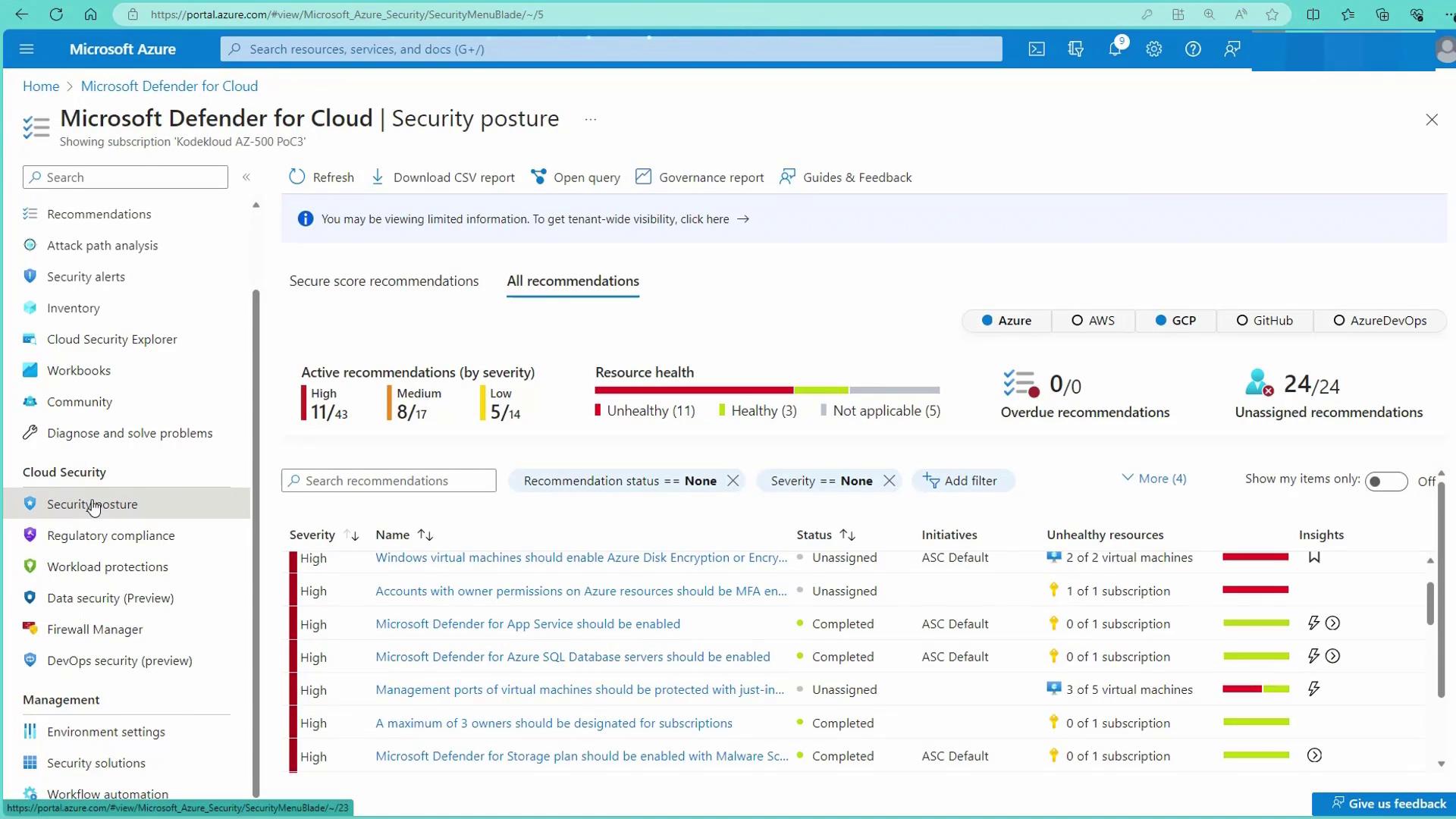Open Regulatory compliance menu item
The height and width of the screenshot is (819, 1456).
(x=111, y=535)
